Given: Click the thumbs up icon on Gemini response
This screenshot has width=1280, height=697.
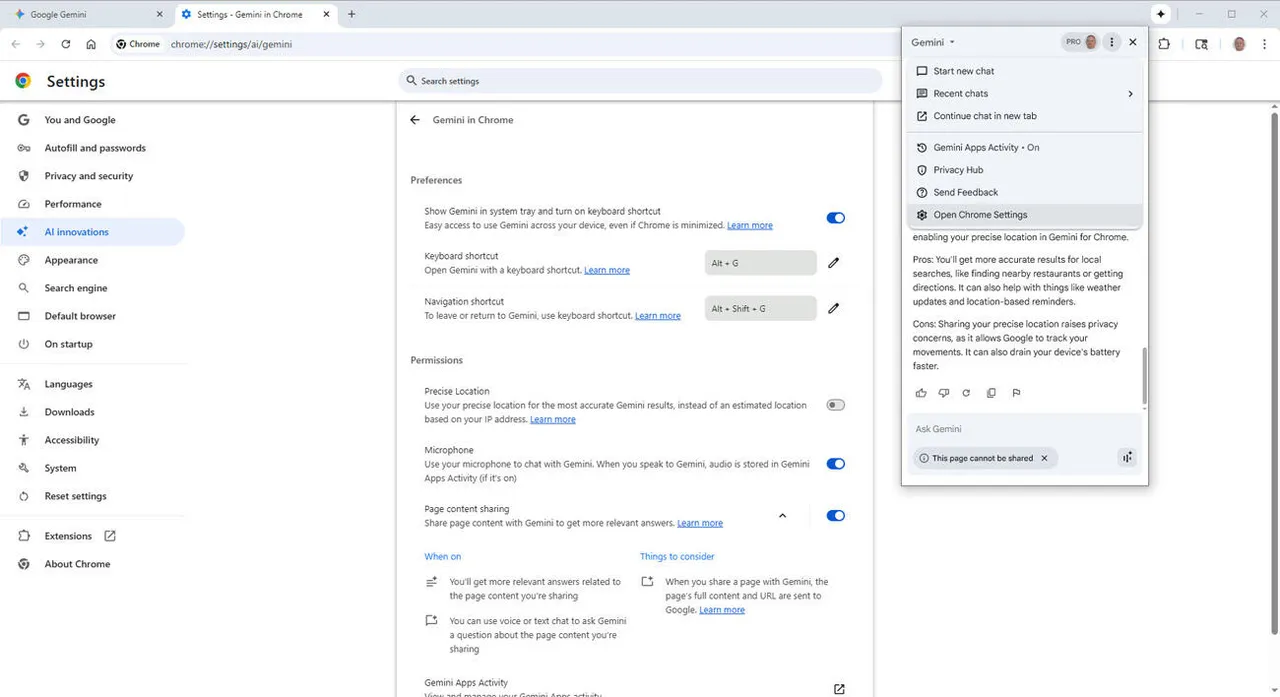Looking at the screenshot, I should tap(921, 393).
